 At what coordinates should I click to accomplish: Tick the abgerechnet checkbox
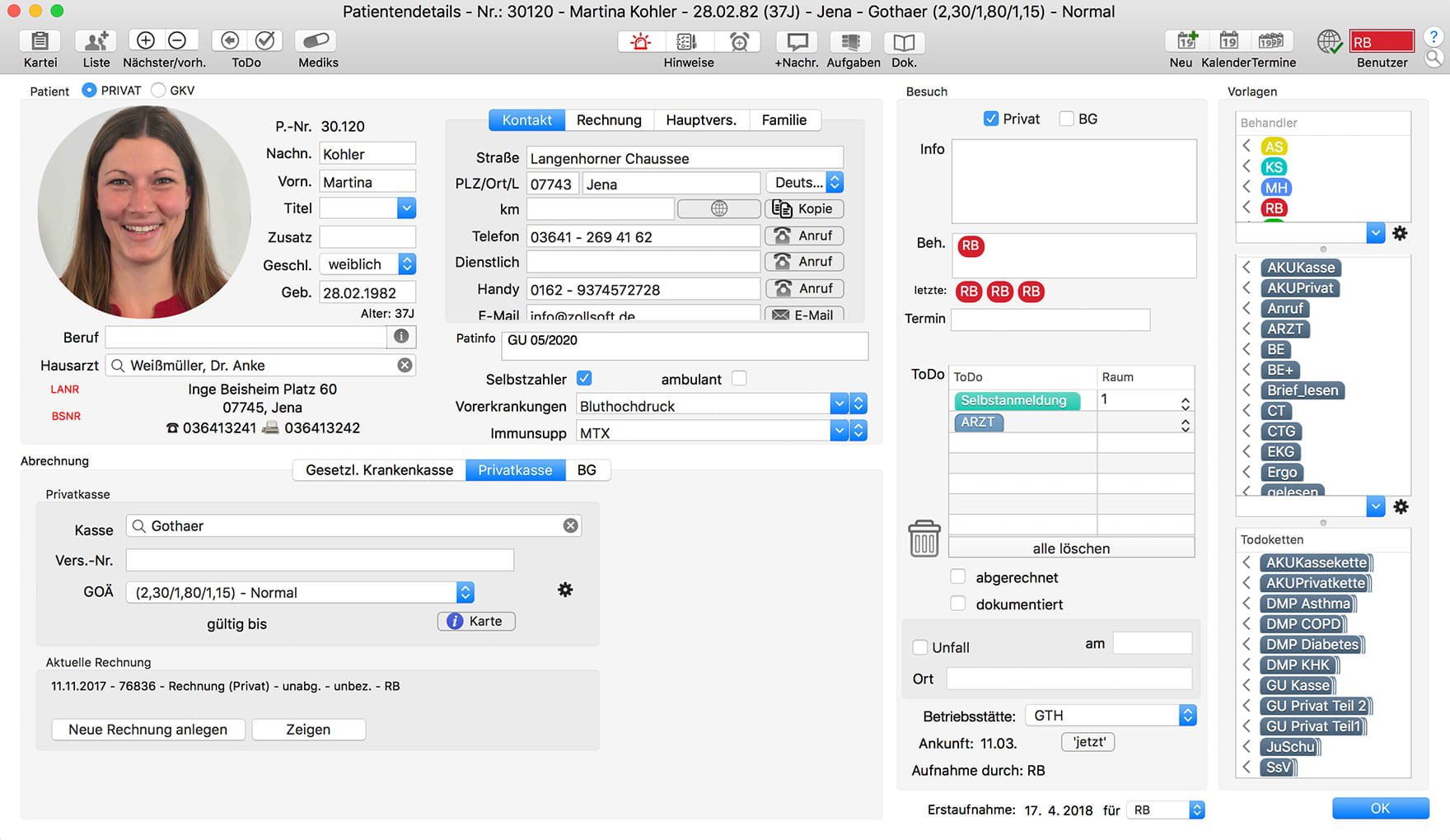point(957,576)
